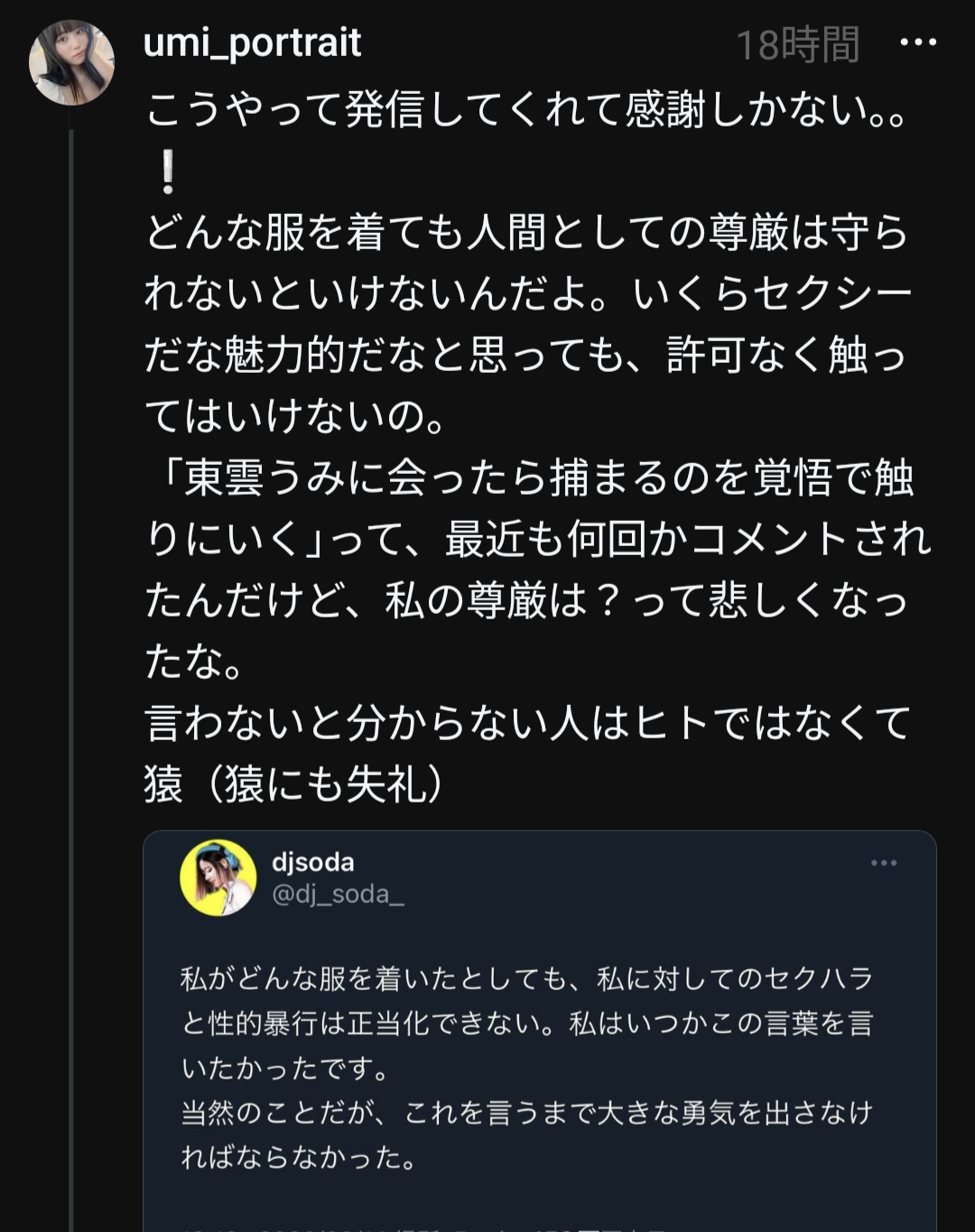Open the post's three-dot more options menu
The image size is (975, 1232).
point(918,42)
